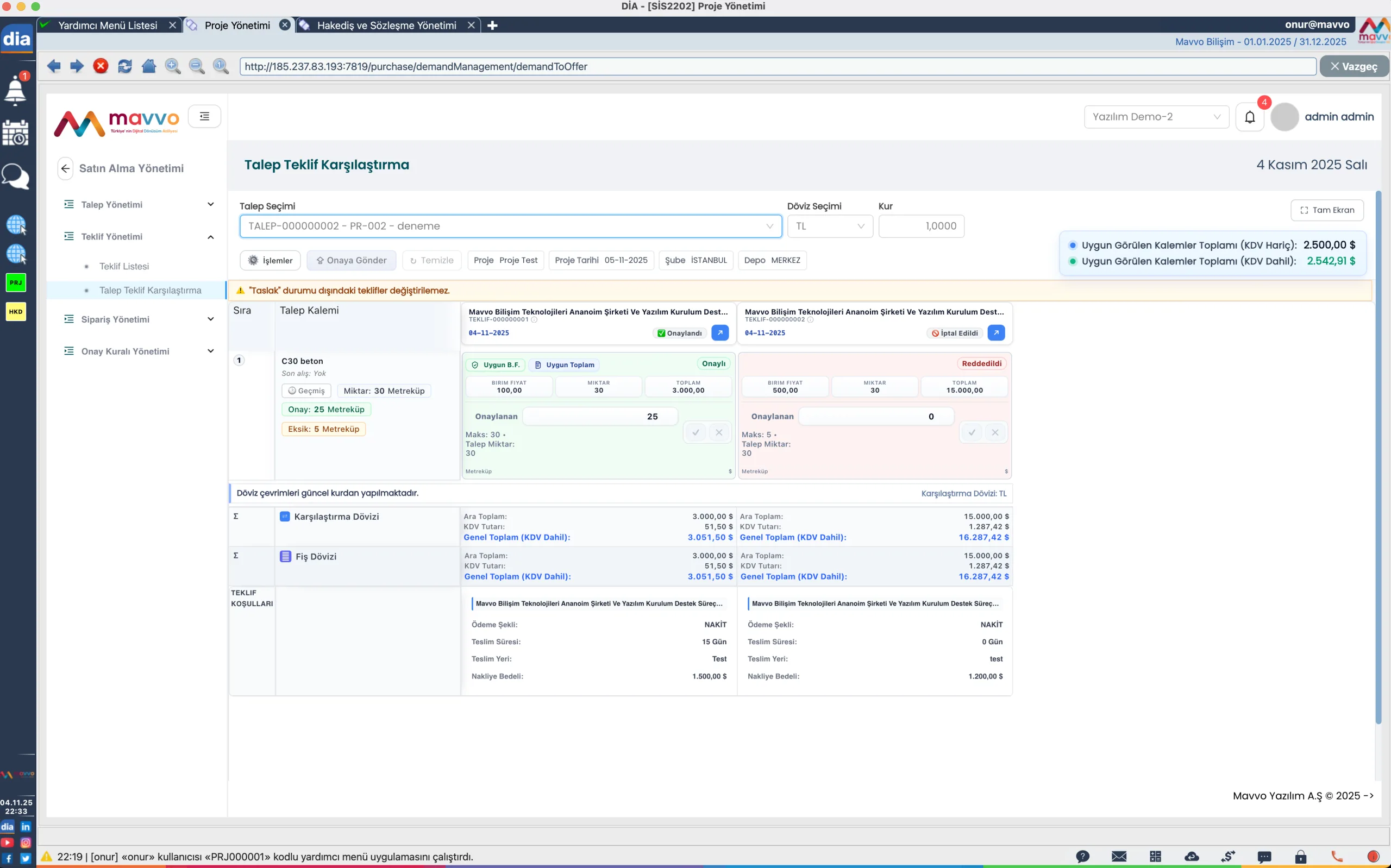Open notifications bell in mavvo header
This screenshot has width=1391, height=868.
(x=1250, y=117)
